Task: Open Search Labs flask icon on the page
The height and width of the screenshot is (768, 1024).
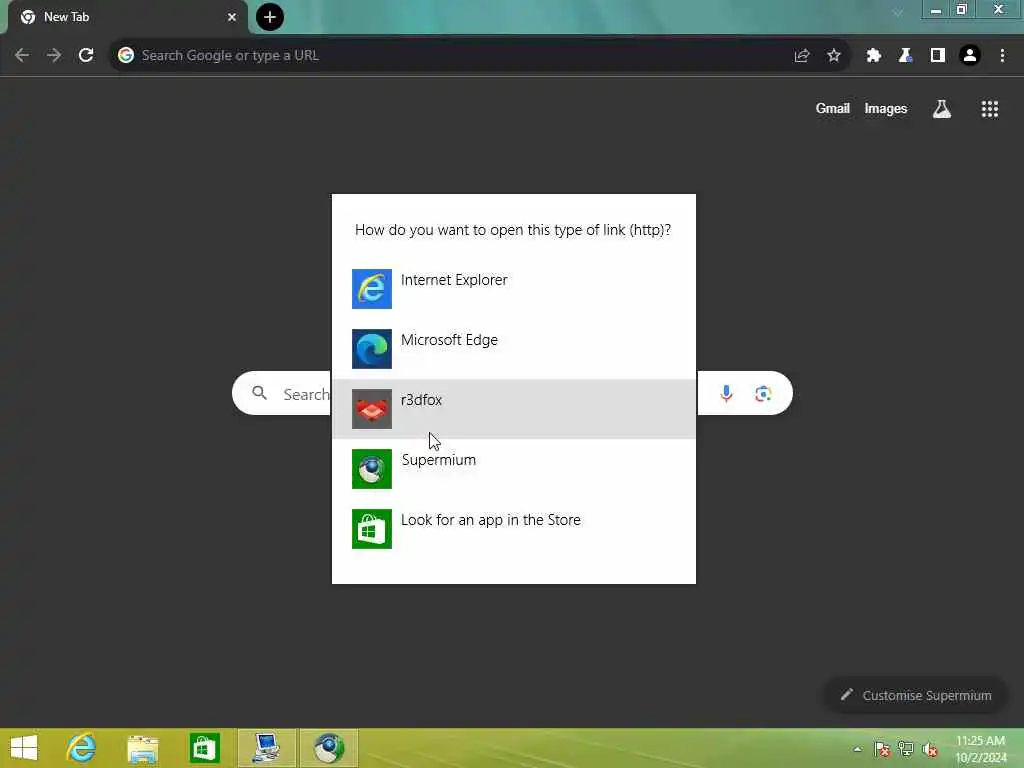Action: click(942, 109)
